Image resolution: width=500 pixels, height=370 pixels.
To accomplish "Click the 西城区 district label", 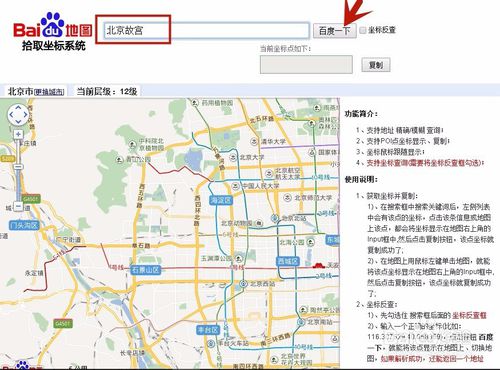I will click(287, 261).
